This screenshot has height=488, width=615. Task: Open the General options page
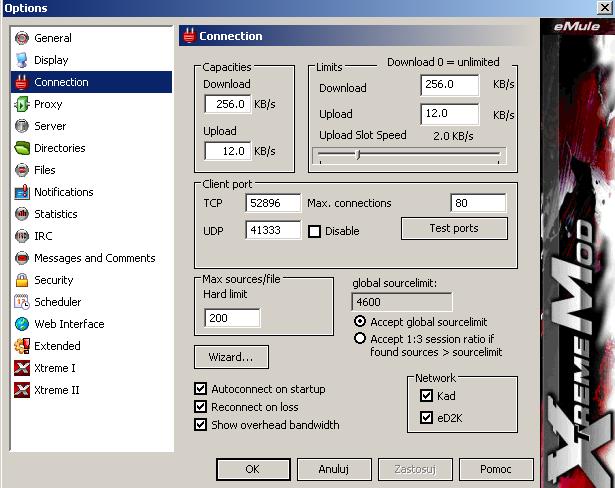[91, 38]
